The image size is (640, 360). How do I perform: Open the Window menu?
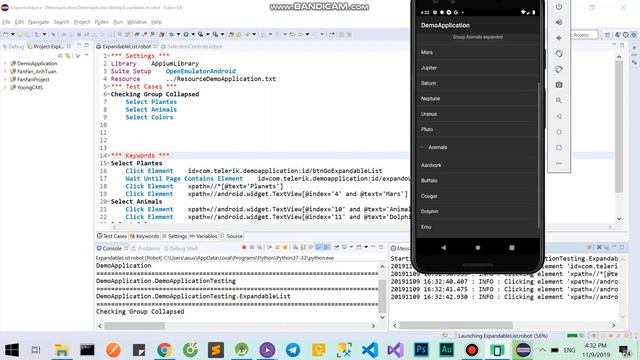coord(137,22)
